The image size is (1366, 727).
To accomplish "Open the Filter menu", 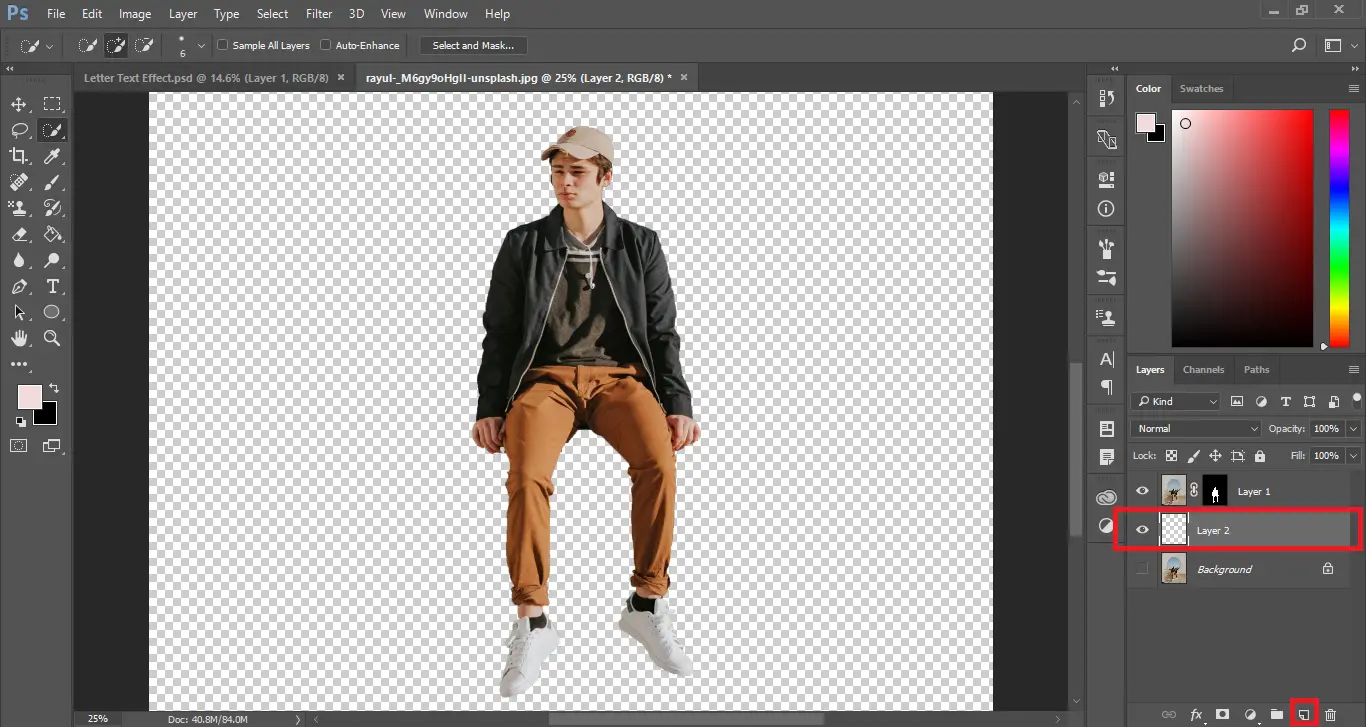I will (318, 13).
